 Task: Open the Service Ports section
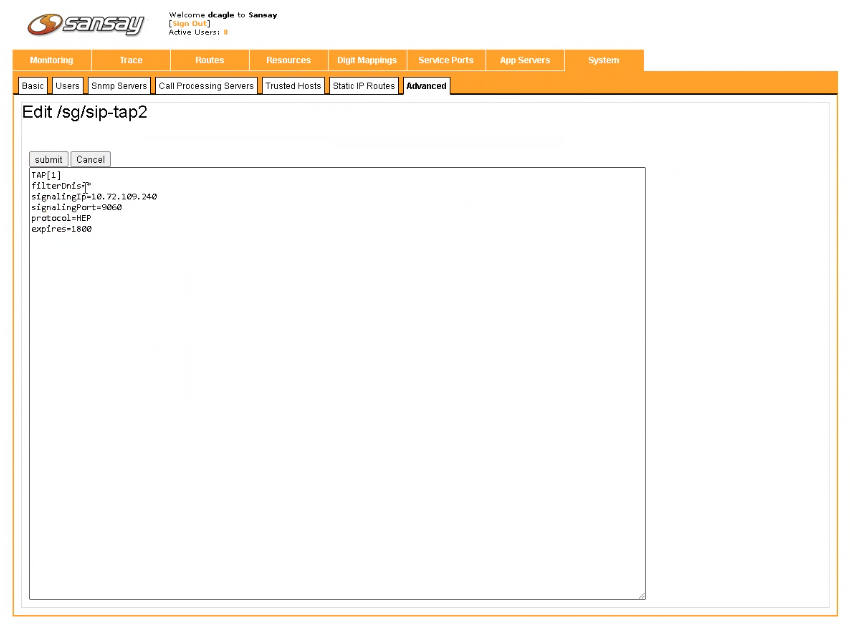(x=446, y=60)
